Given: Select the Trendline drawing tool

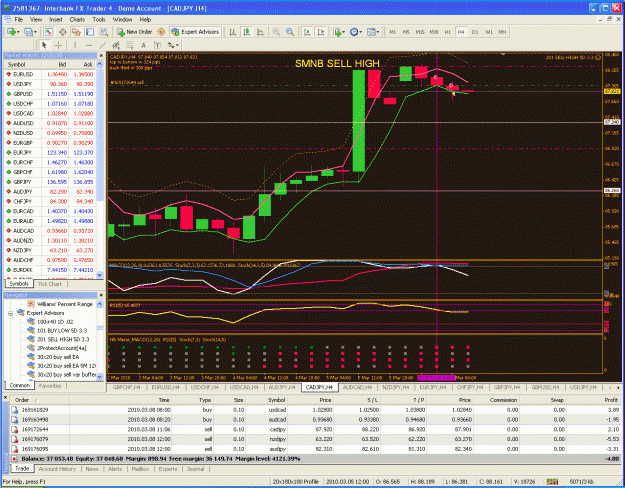Looking at the screenshot, I should [x=102, y=45].
